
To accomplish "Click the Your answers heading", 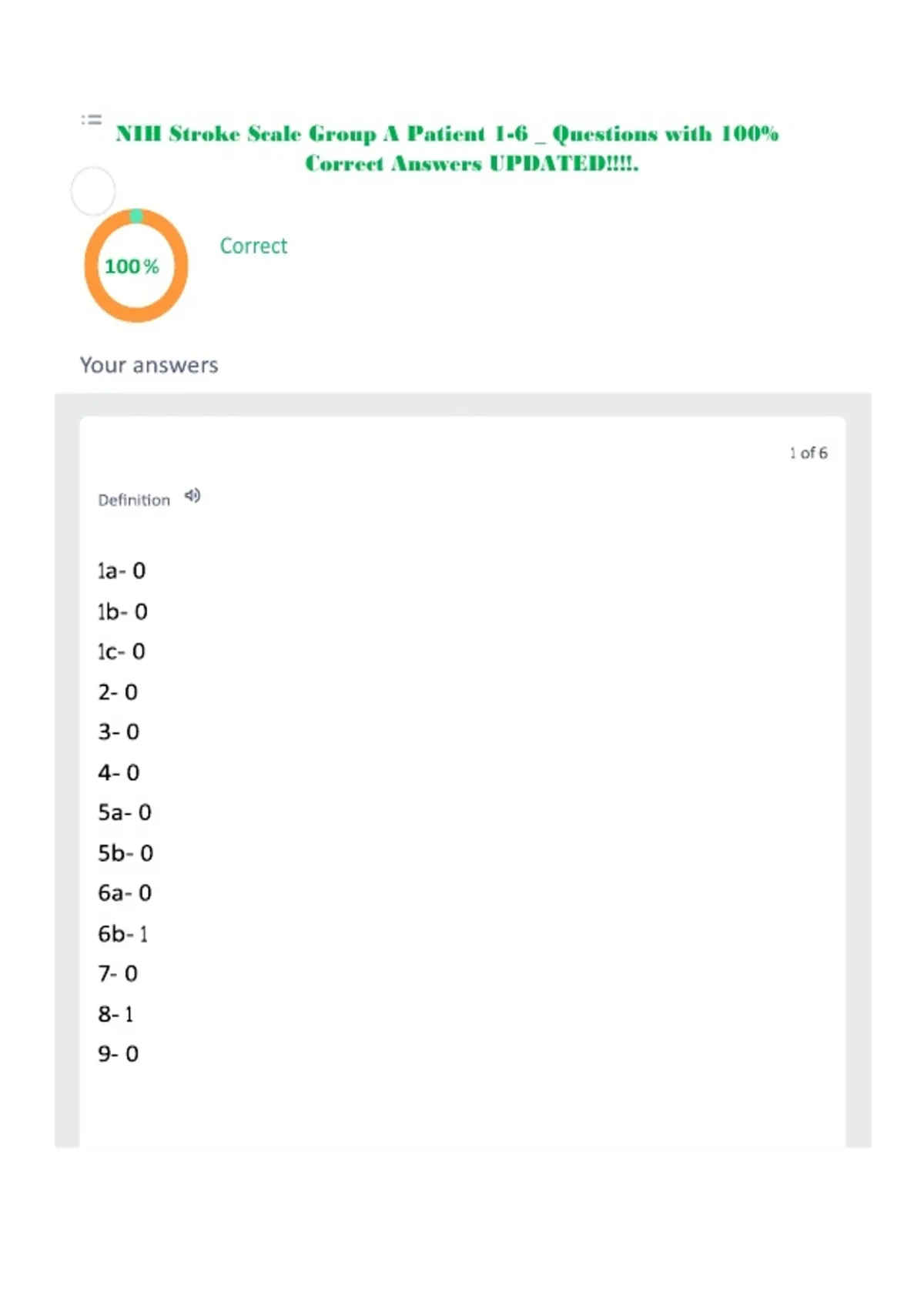I will click(x=149, y=365).
